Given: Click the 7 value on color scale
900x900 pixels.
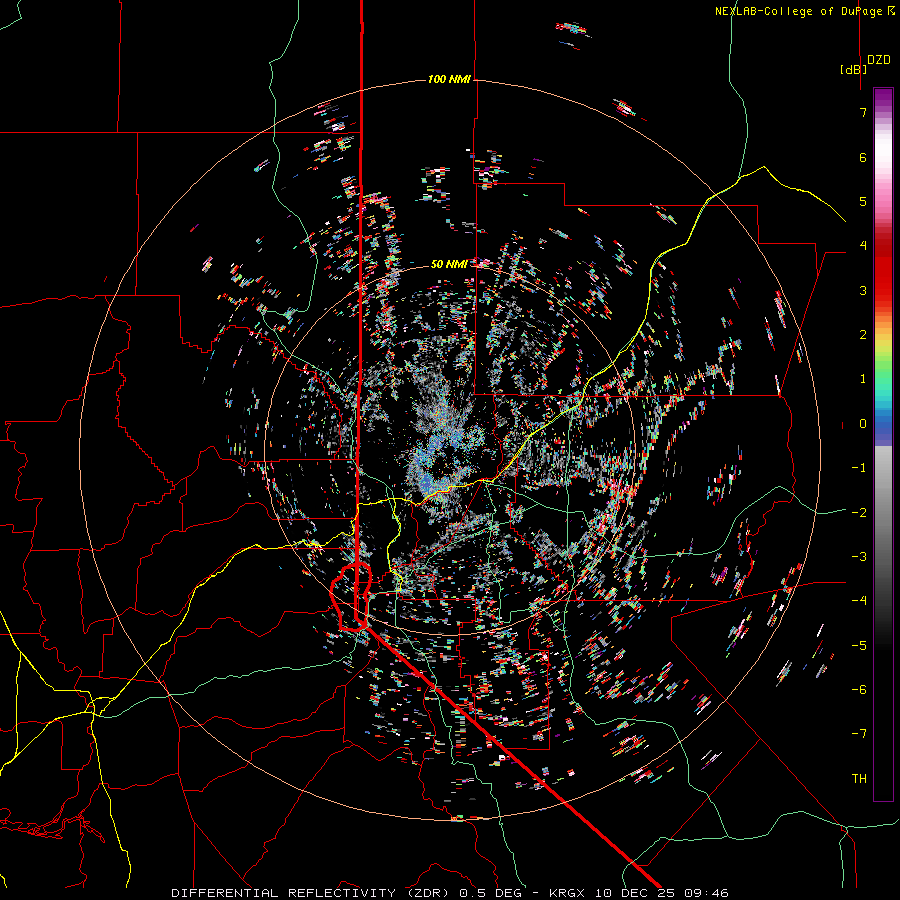Looking at the screenshot, I should coord(863,112).
